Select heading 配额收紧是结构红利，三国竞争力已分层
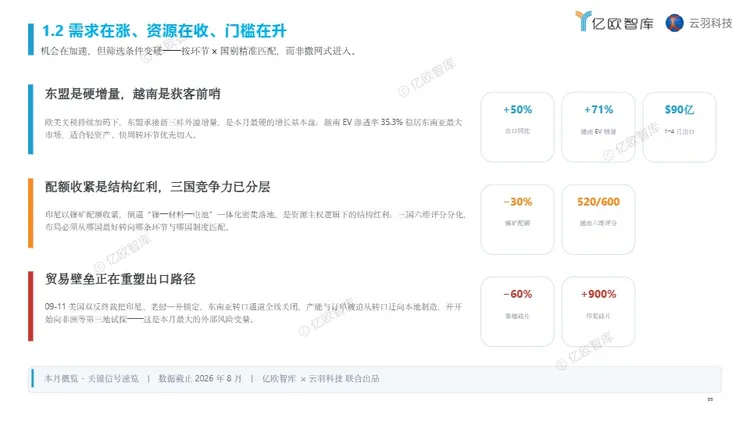750x422 pixels. pos(157,187)
